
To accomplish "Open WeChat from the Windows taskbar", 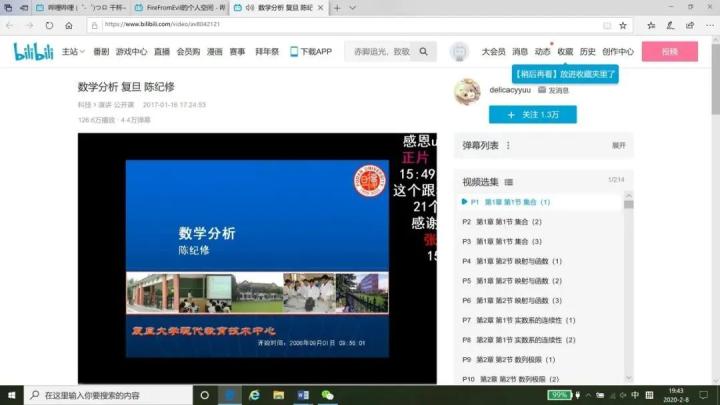I will click(327, 395).
